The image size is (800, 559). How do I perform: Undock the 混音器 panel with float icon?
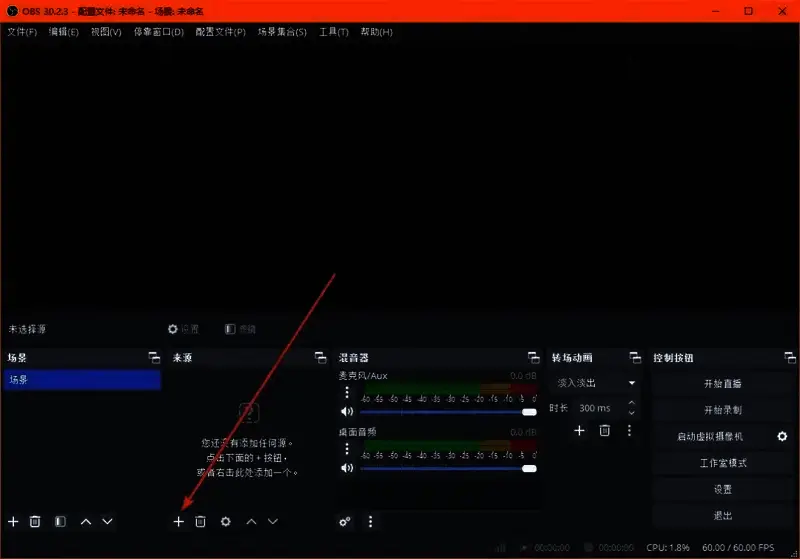coord(534,358)
